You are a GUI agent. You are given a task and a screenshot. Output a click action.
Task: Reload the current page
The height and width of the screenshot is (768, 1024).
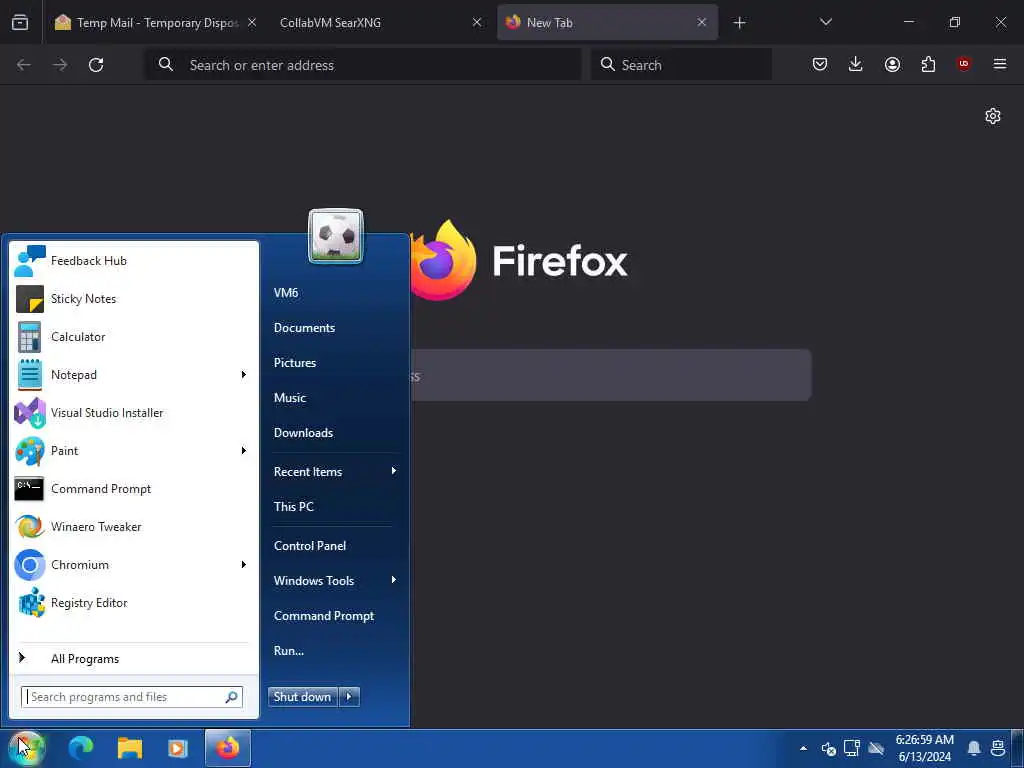pyautogui.click(x=96, y=65)
